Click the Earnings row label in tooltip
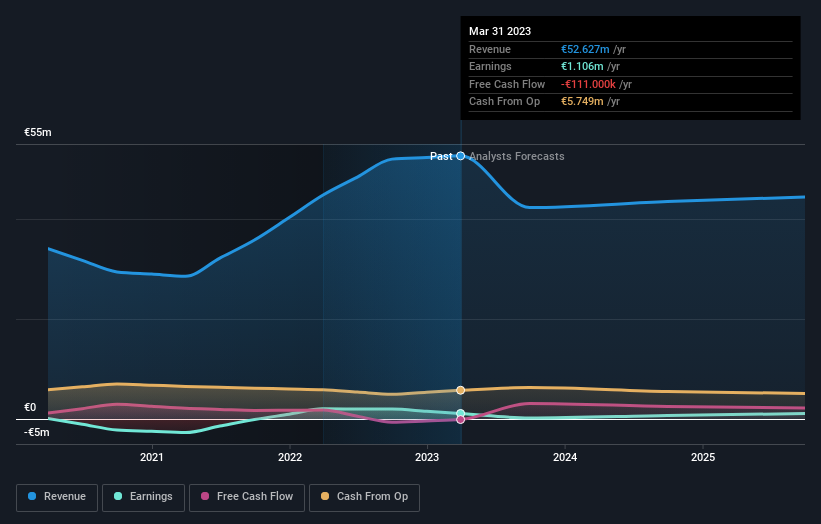The width and height of the screenshot is (821, 524). tap(490, 66)
